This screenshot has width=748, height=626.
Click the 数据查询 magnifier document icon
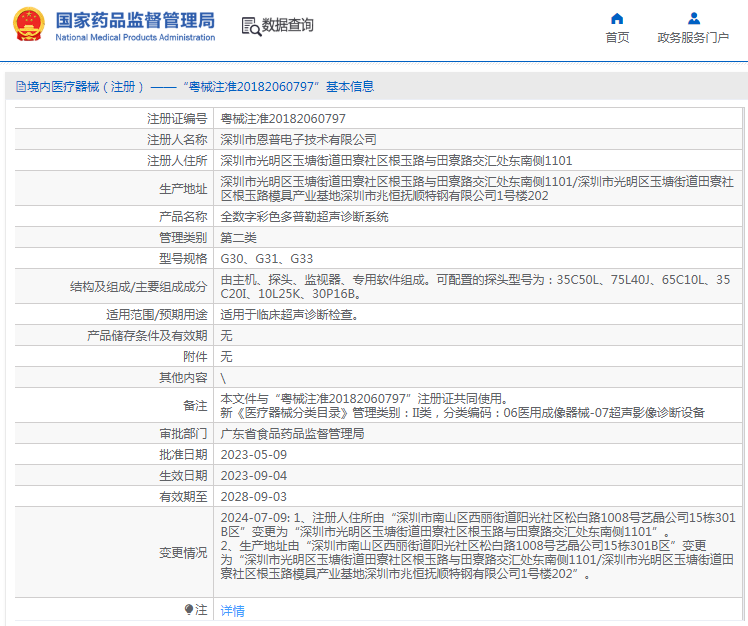[x=250, y=25]
